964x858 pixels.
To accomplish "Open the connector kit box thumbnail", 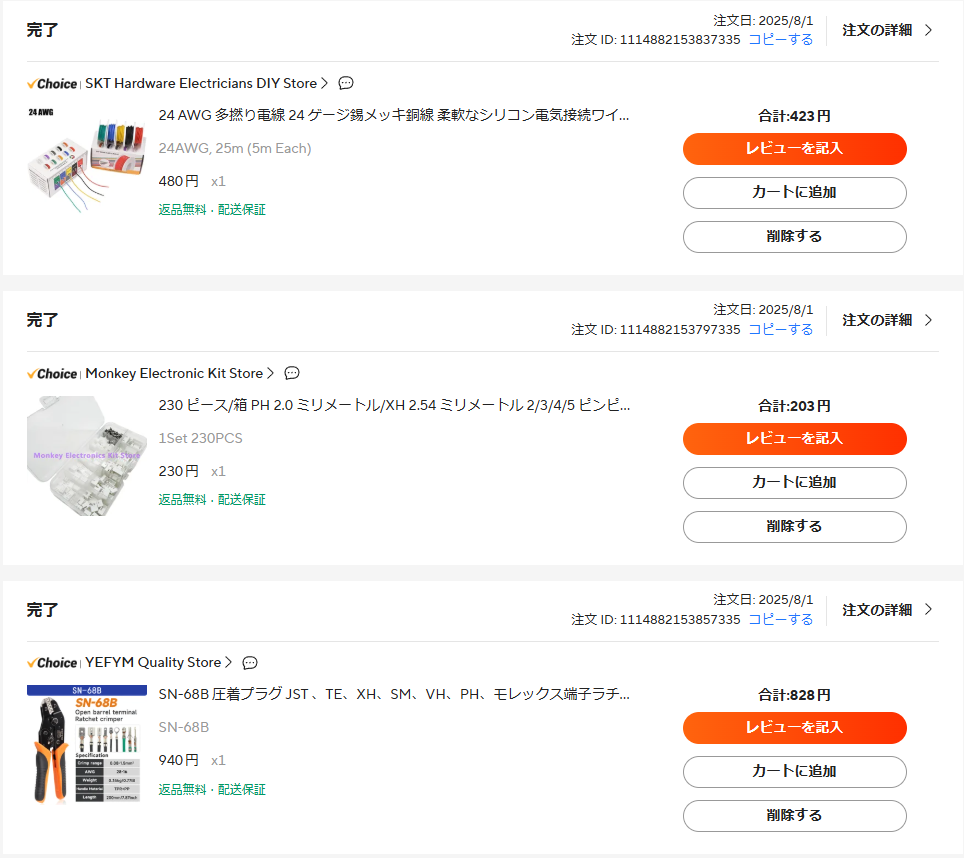I will click(86, 454).
